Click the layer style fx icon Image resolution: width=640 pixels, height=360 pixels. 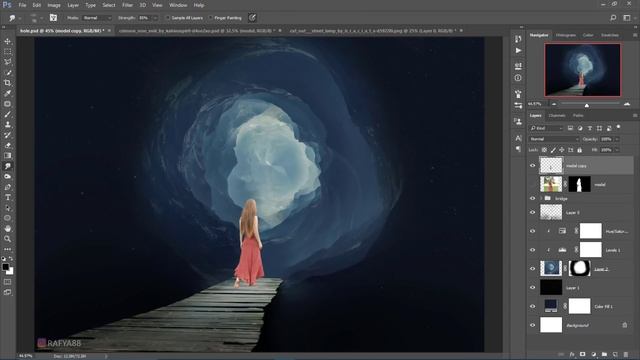(572, 354)
